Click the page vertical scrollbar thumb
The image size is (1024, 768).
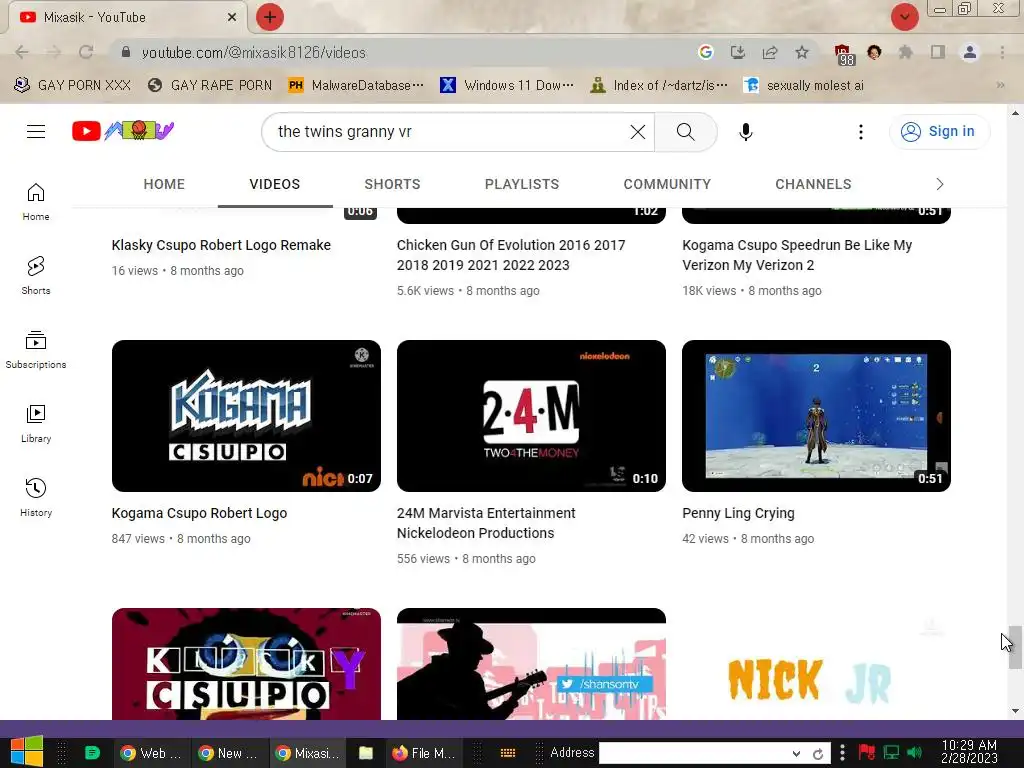pyautogui.click(x=1015, y=647)
